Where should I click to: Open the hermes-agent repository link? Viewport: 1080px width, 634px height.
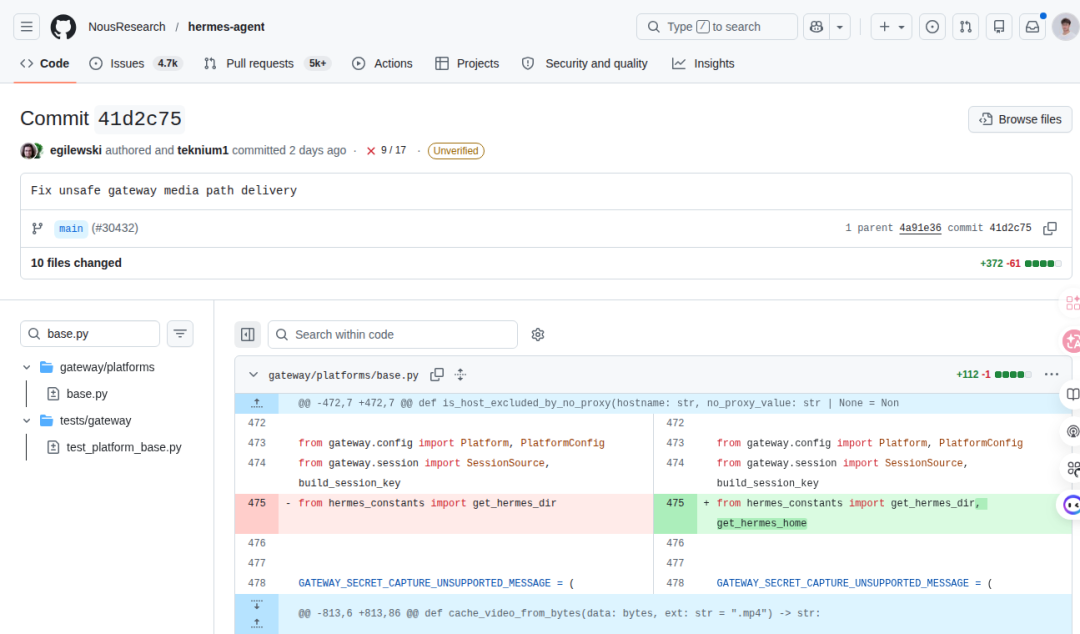226,27
